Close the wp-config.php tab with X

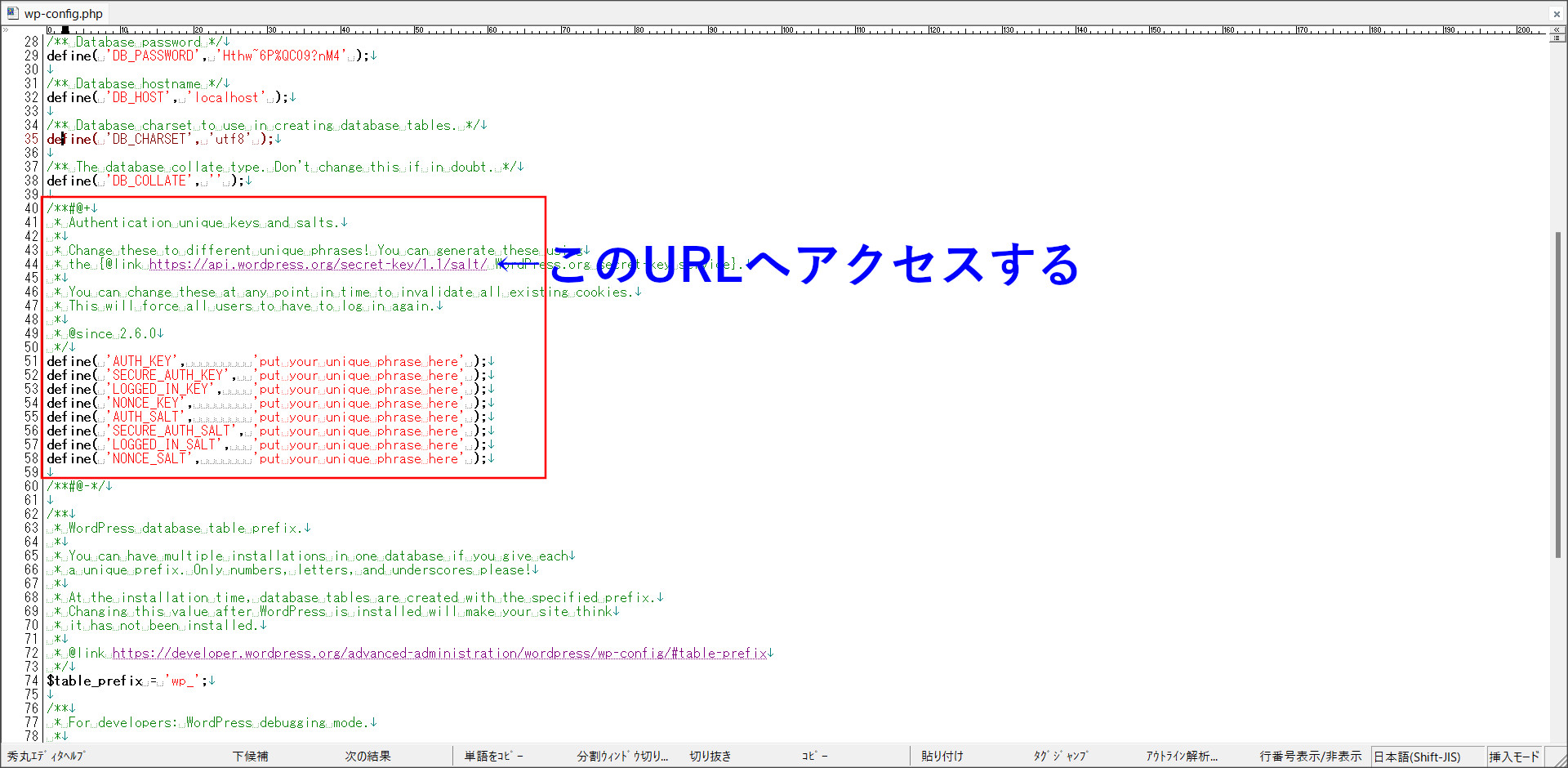coord(1557,14)
